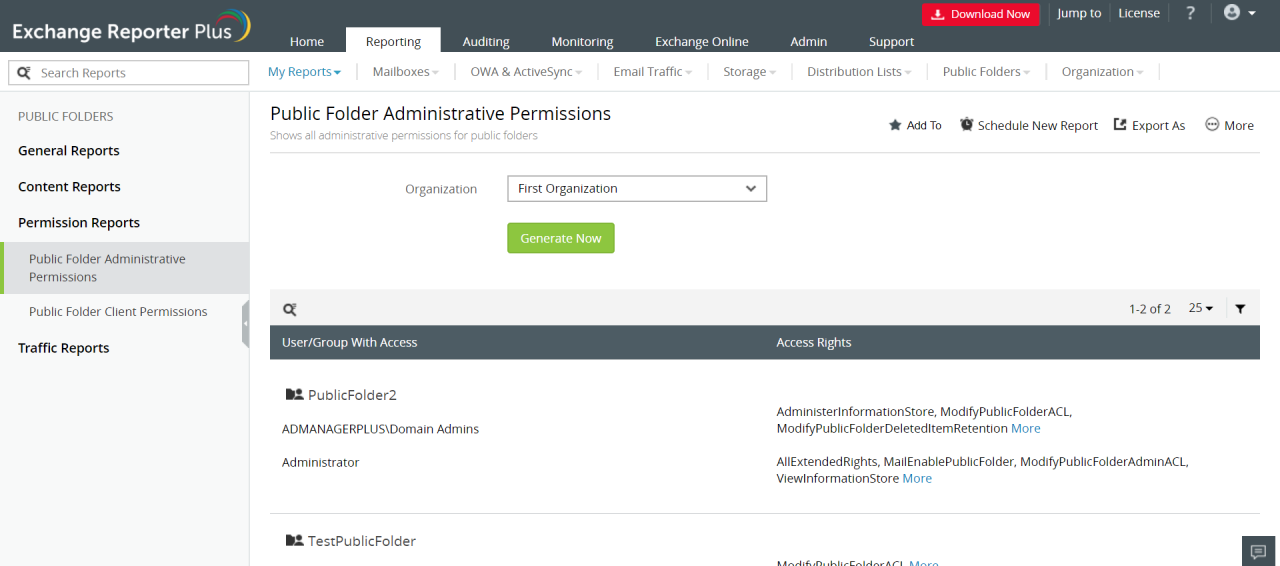Expand Traffic Reports in sidebar
Image resolution: width=1280 pixels, height=566 pixels.
point(64,348)
